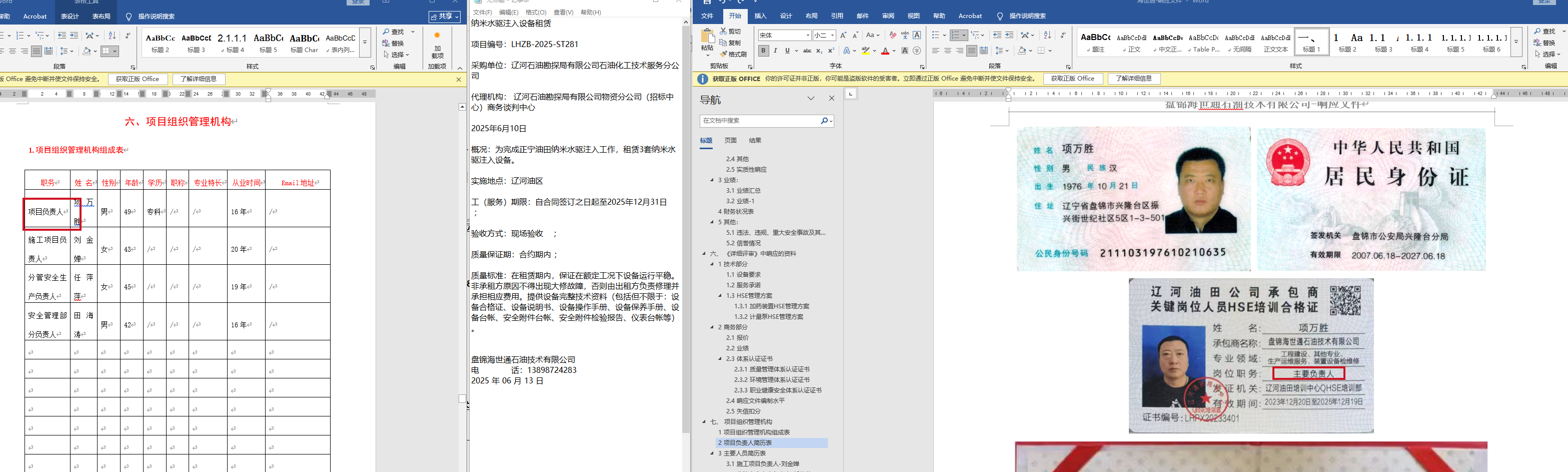Toggle bullet list in right Word ribbon
This screenshot has width=1568, height=472.
pos(936,36)
